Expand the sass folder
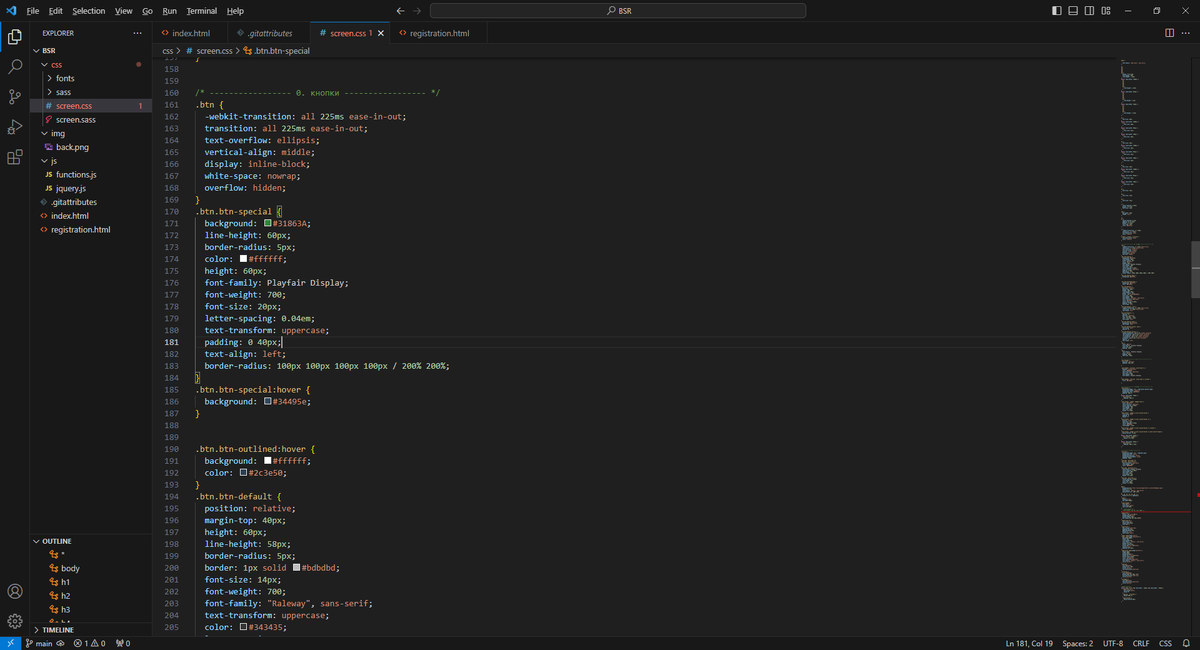 click(90, 92)
